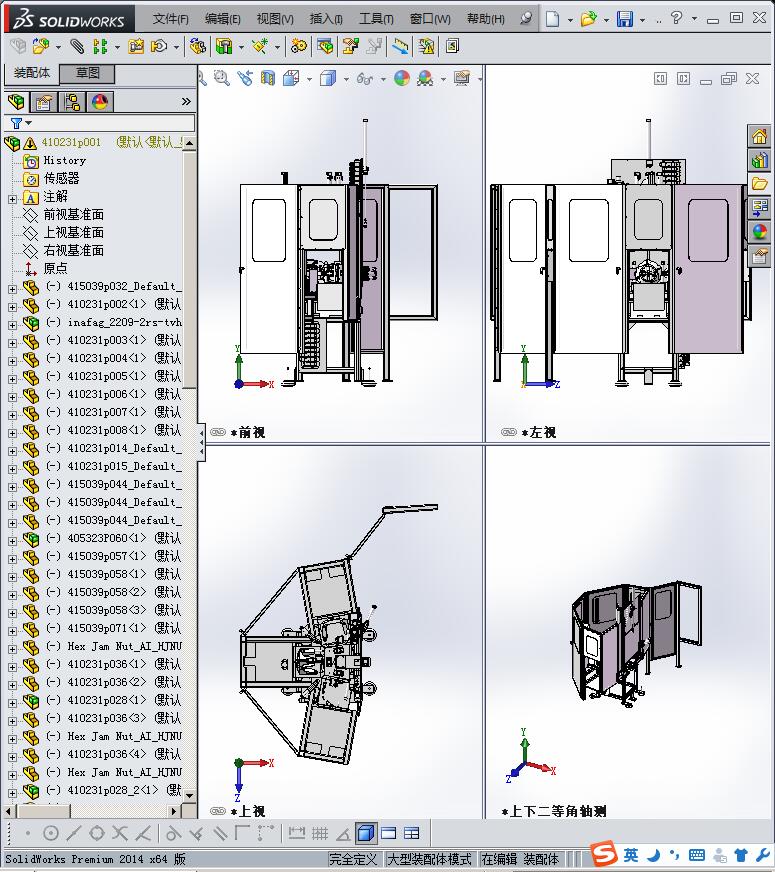Click the Show Hidden Components icon
Screen dimensions: 775x872
click(197, 46)
